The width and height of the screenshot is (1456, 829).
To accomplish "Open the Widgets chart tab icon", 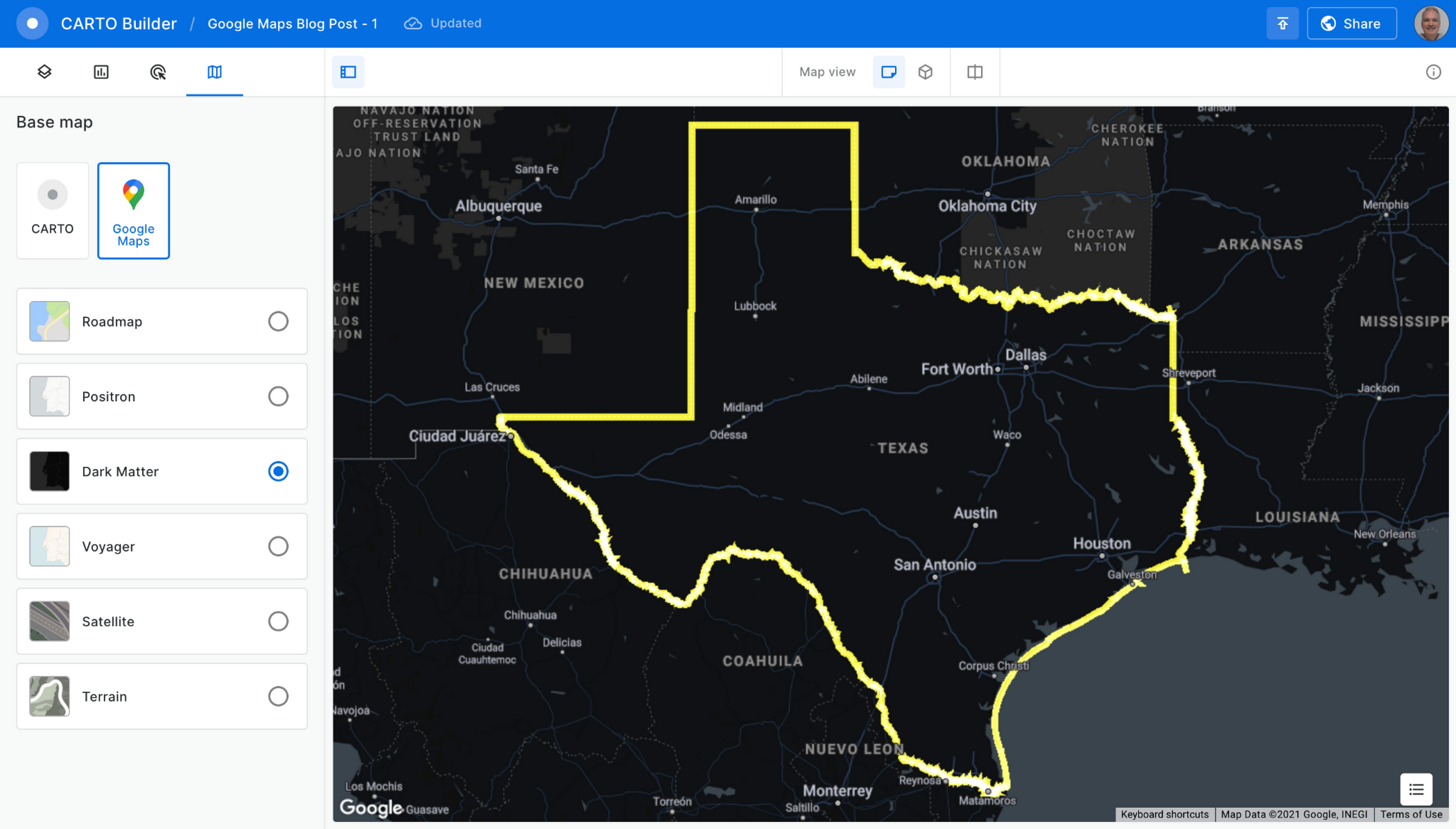I will (x=101, y=71).
